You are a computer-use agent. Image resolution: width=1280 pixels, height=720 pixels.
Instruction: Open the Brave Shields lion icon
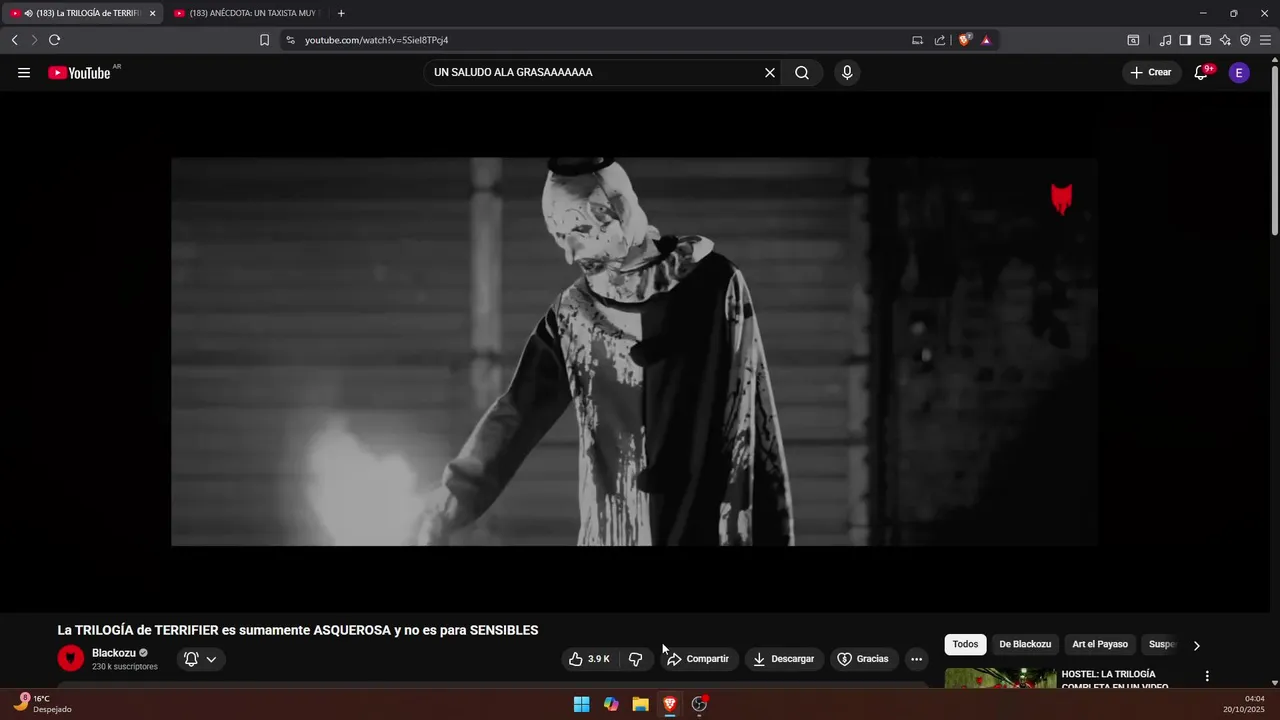point(964,40)
